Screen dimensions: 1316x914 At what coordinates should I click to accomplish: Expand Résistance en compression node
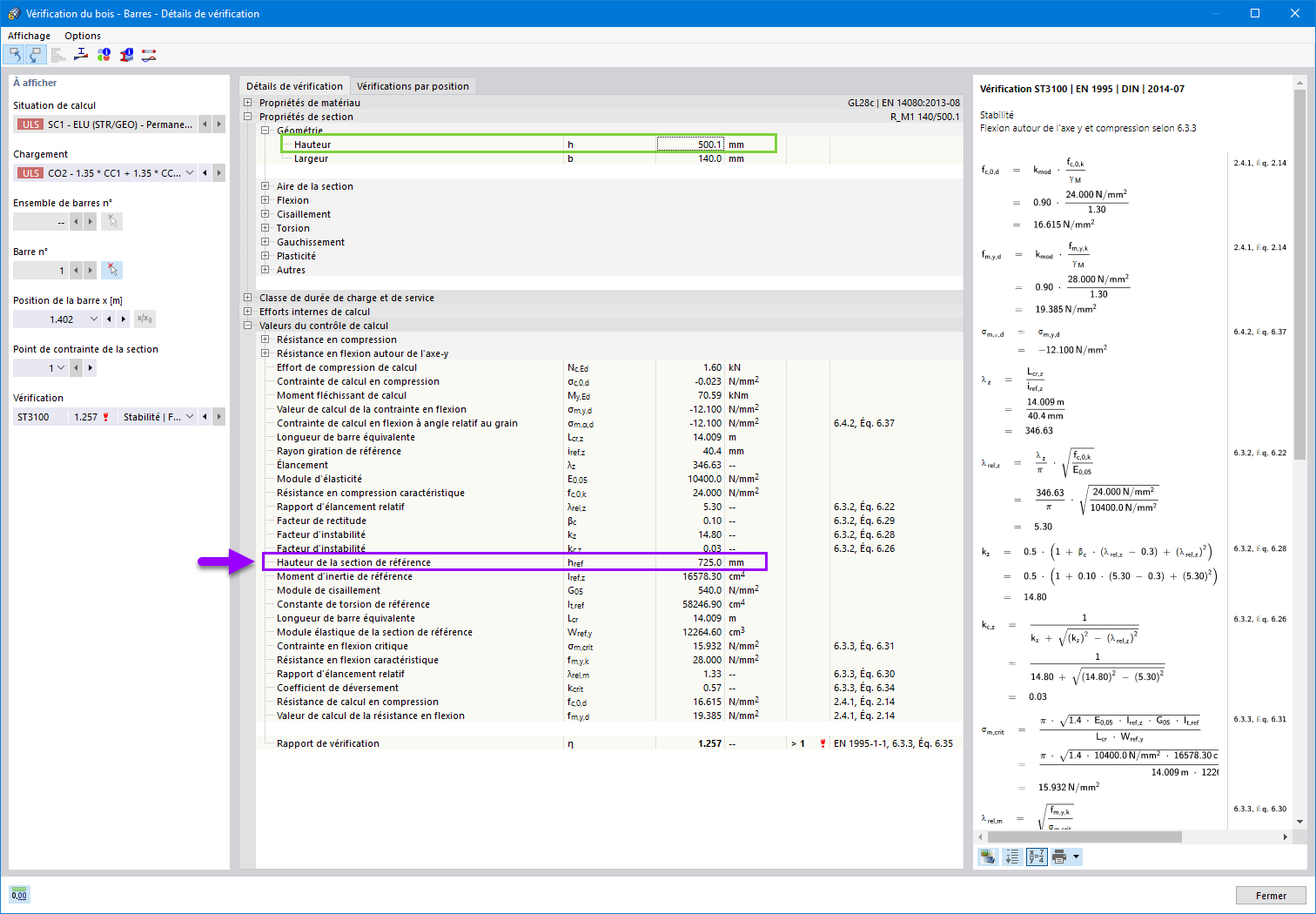pyautogui.click(x=265, y=339)
